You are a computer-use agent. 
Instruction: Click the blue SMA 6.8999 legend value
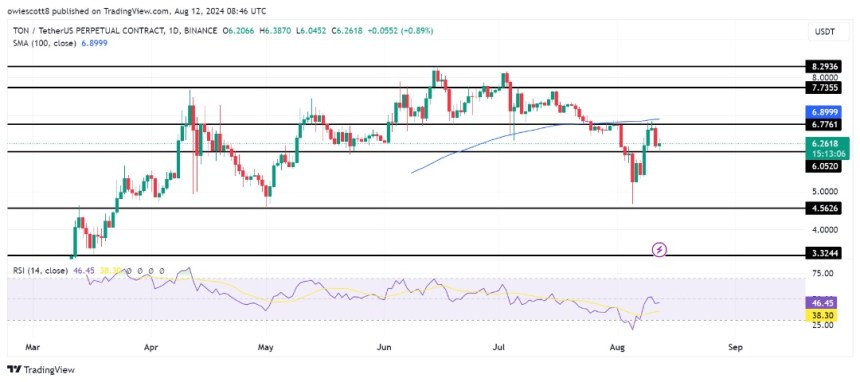[93, 42]
